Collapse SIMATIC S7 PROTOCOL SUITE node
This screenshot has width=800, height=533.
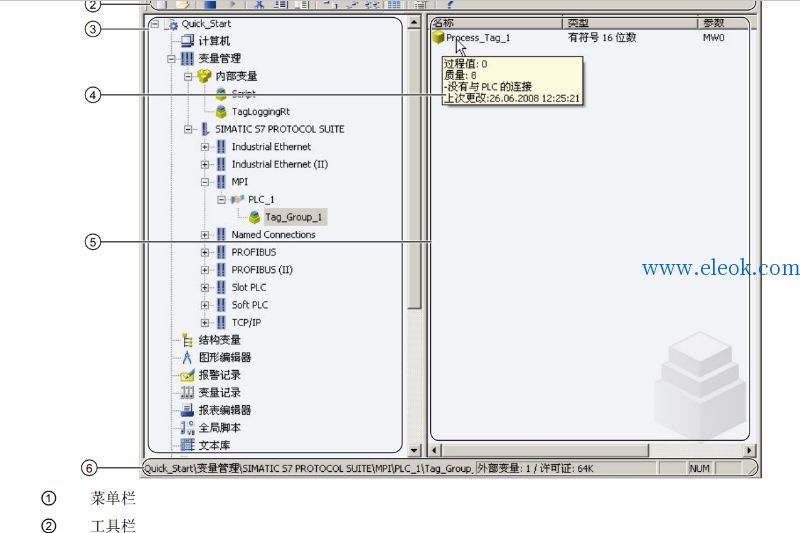[188, 130]
